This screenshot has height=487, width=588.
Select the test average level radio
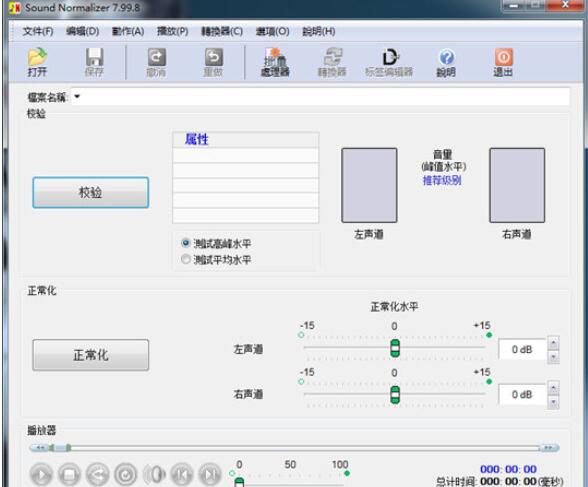click(185, 259)
